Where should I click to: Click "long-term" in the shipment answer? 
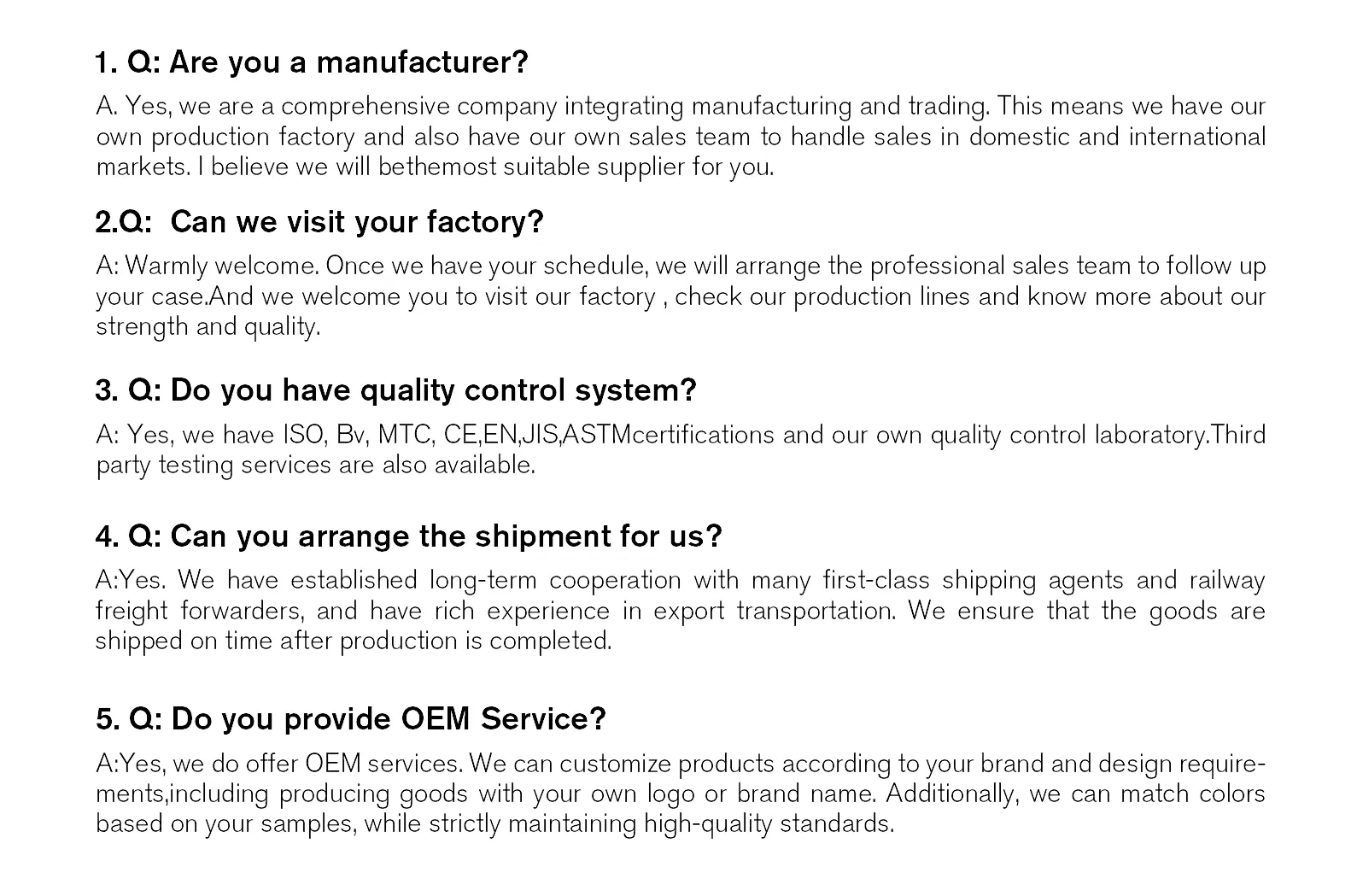[483, 581]
